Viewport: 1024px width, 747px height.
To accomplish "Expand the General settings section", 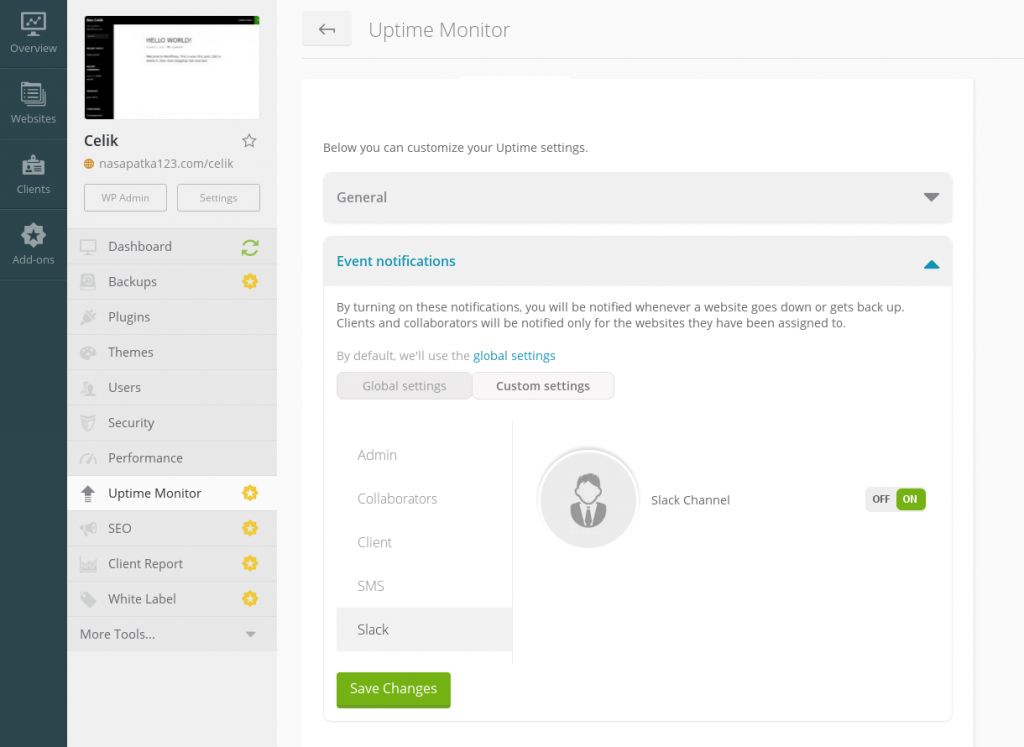I will click(x=637, y=198).
